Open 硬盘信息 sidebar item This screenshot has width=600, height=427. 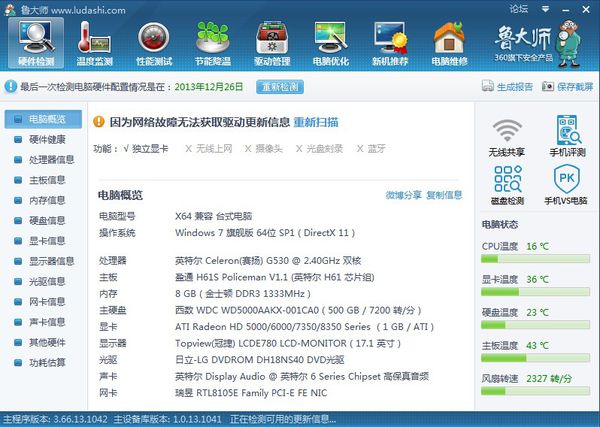pos(46,220)
